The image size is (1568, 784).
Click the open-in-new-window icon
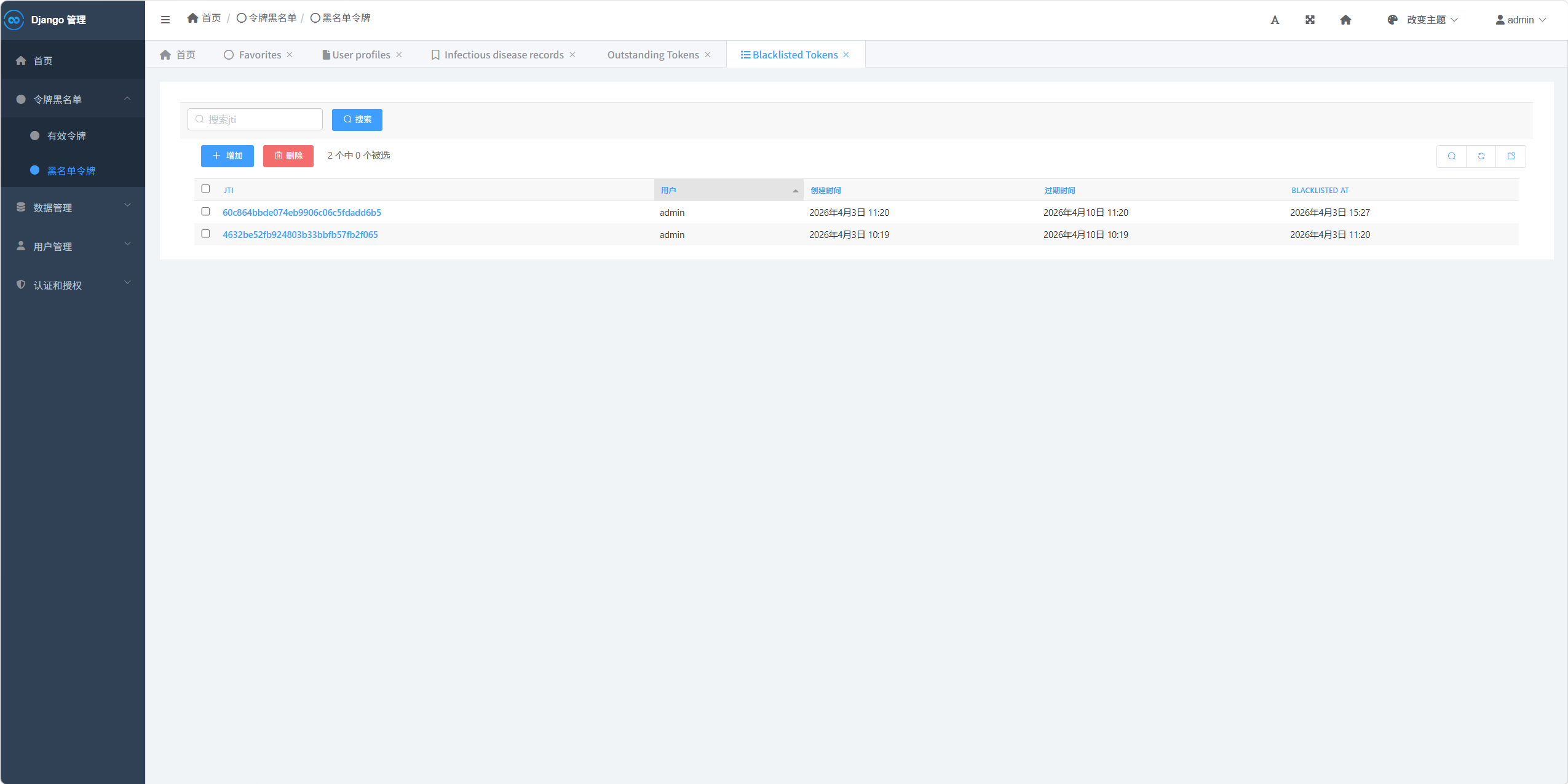coord(1511,156)
